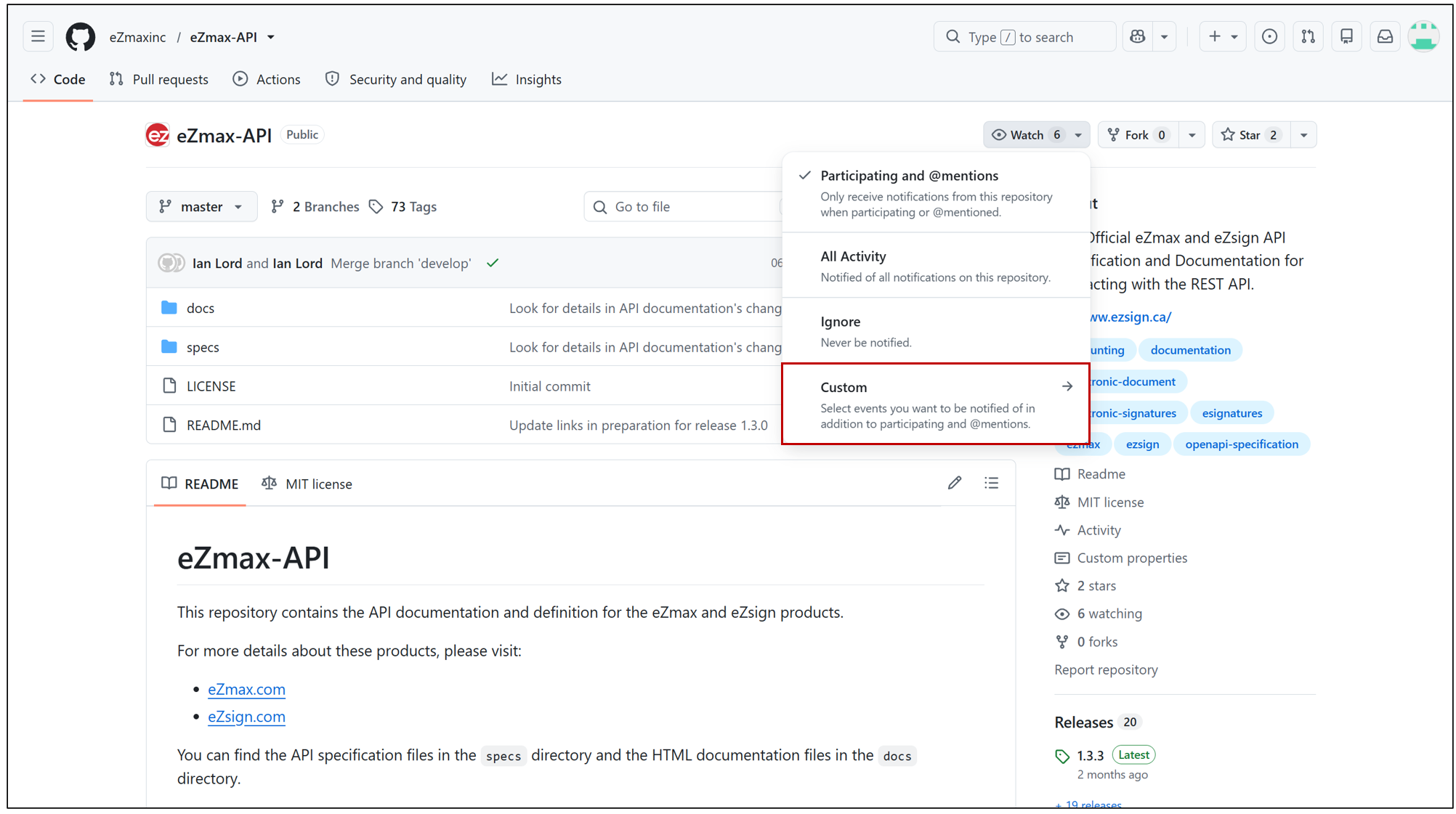Star the repository
This screenshot has width=1456, height=814.
tap(1252, 135)
